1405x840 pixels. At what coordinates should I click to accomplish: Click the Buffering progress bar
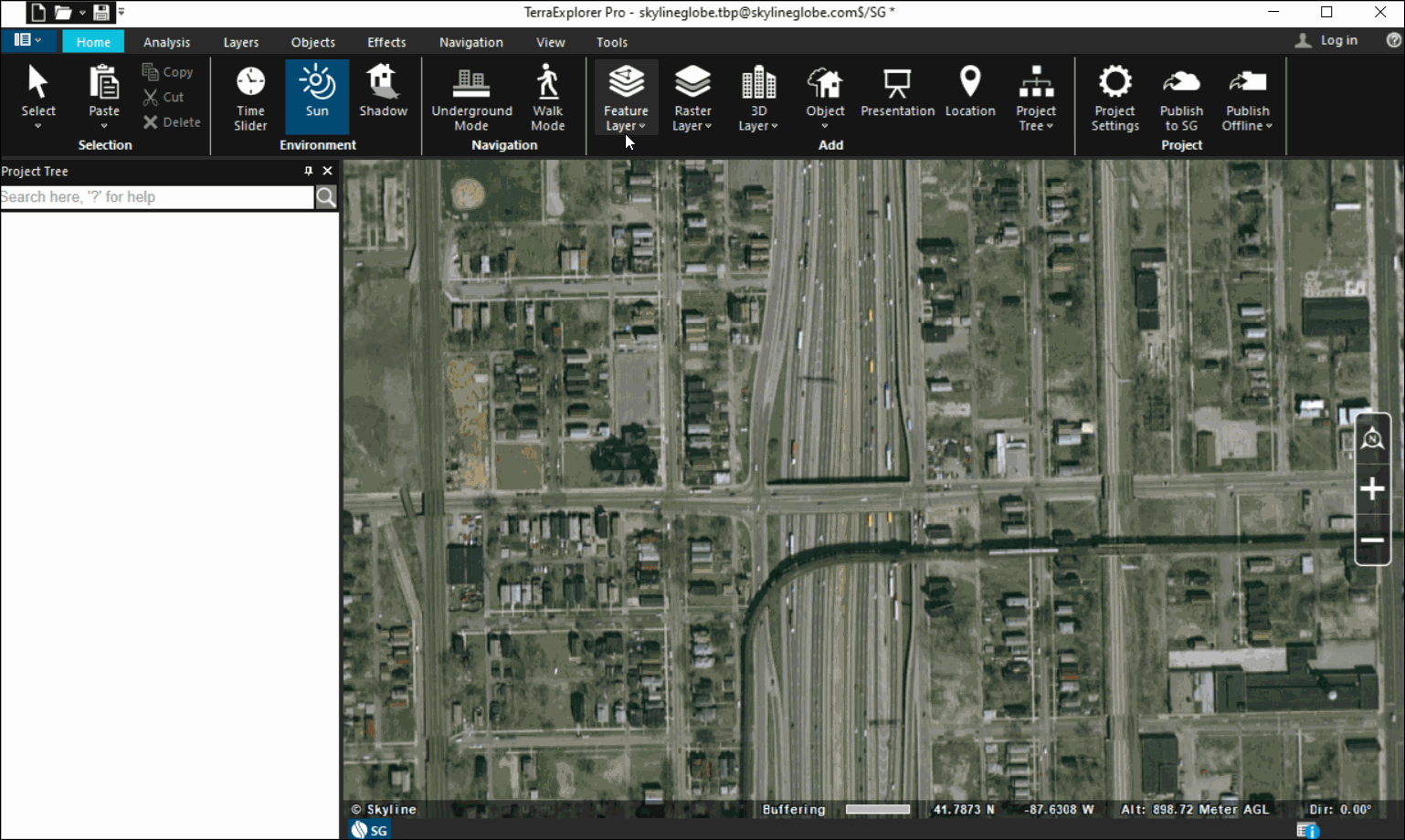877,809
